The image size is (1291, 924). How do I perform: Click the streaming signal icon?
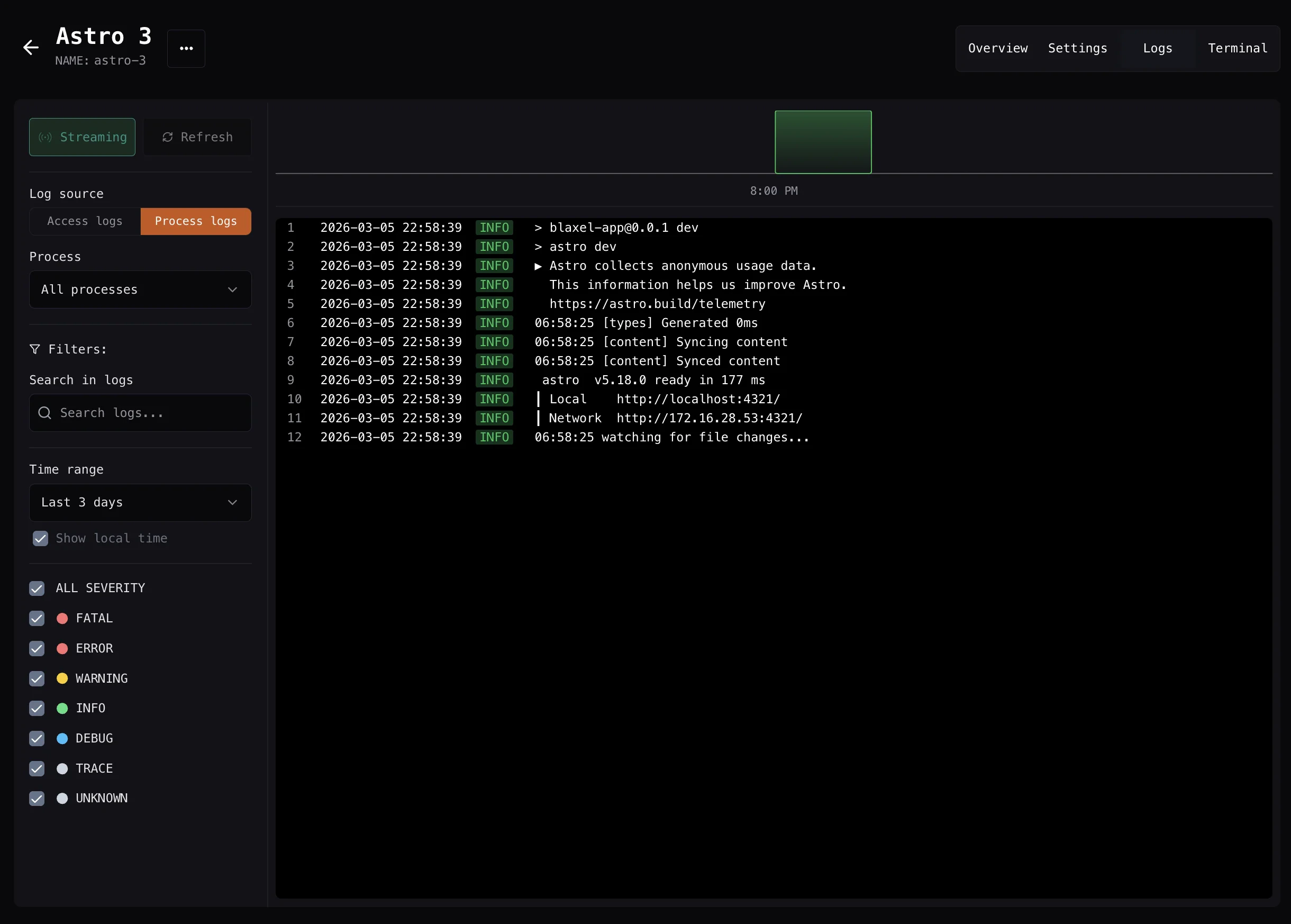tap(45, 137)
